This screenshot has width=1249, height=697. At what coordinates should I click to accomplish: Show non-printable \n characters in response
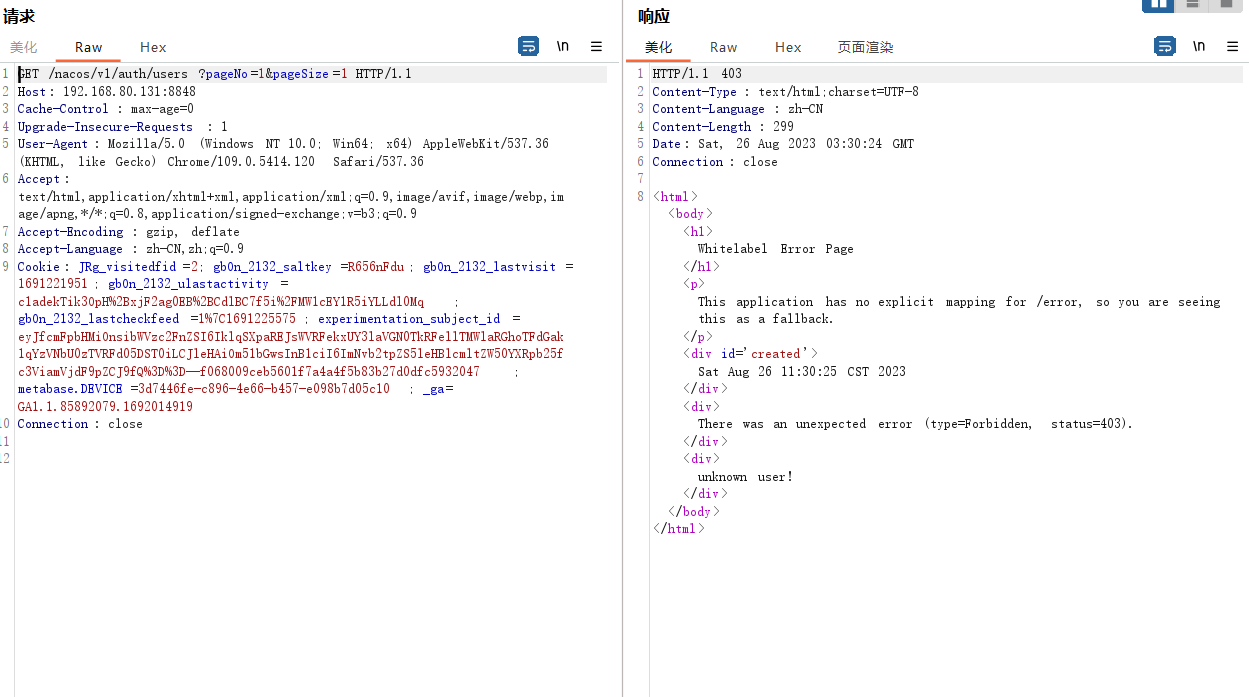pyautogui.click(x=1199, y=46)
